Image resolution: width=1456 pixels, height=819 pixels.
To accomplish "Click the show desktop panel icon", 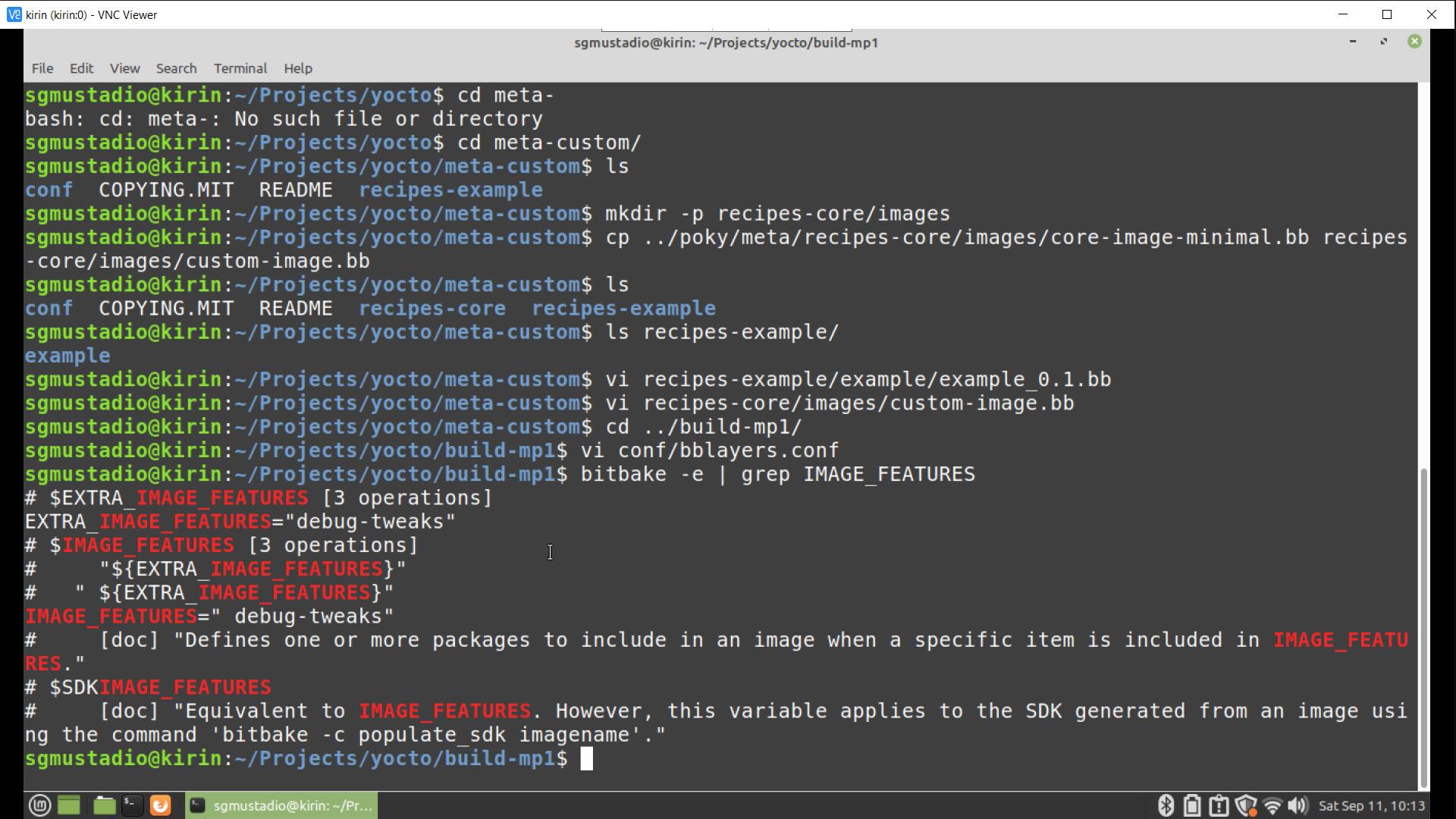I will (x=69, y=805).
